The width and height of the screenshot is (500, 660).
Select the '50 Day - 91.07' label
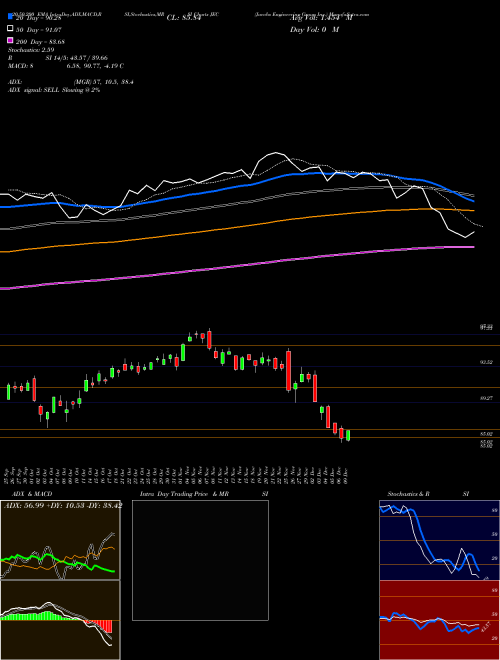click(x=39, y=30)
